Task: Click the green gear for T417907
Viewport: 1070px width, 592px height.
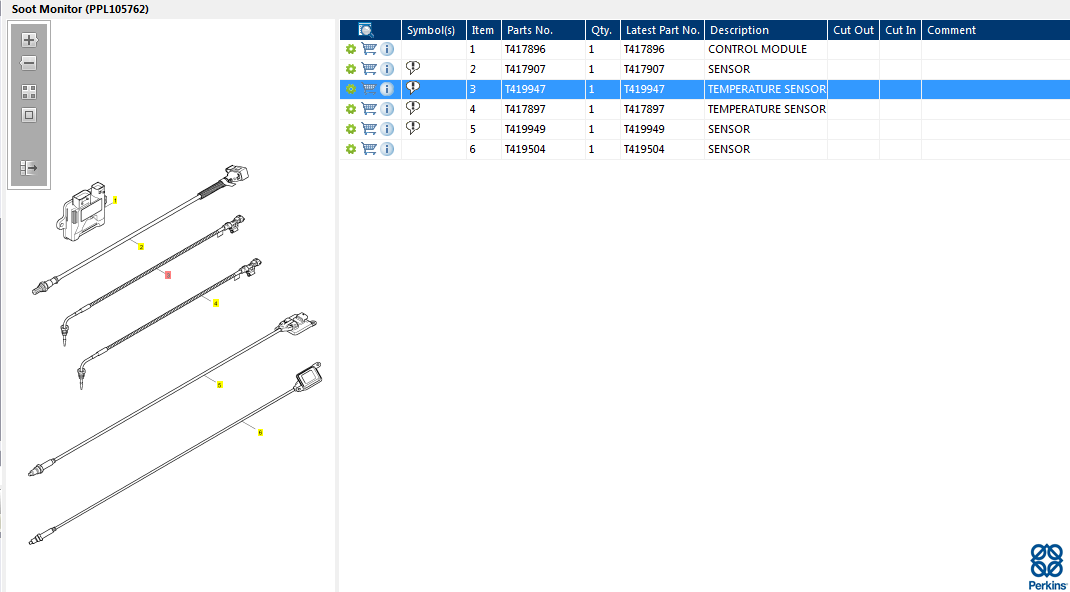Action: click(x=351, y=69)
